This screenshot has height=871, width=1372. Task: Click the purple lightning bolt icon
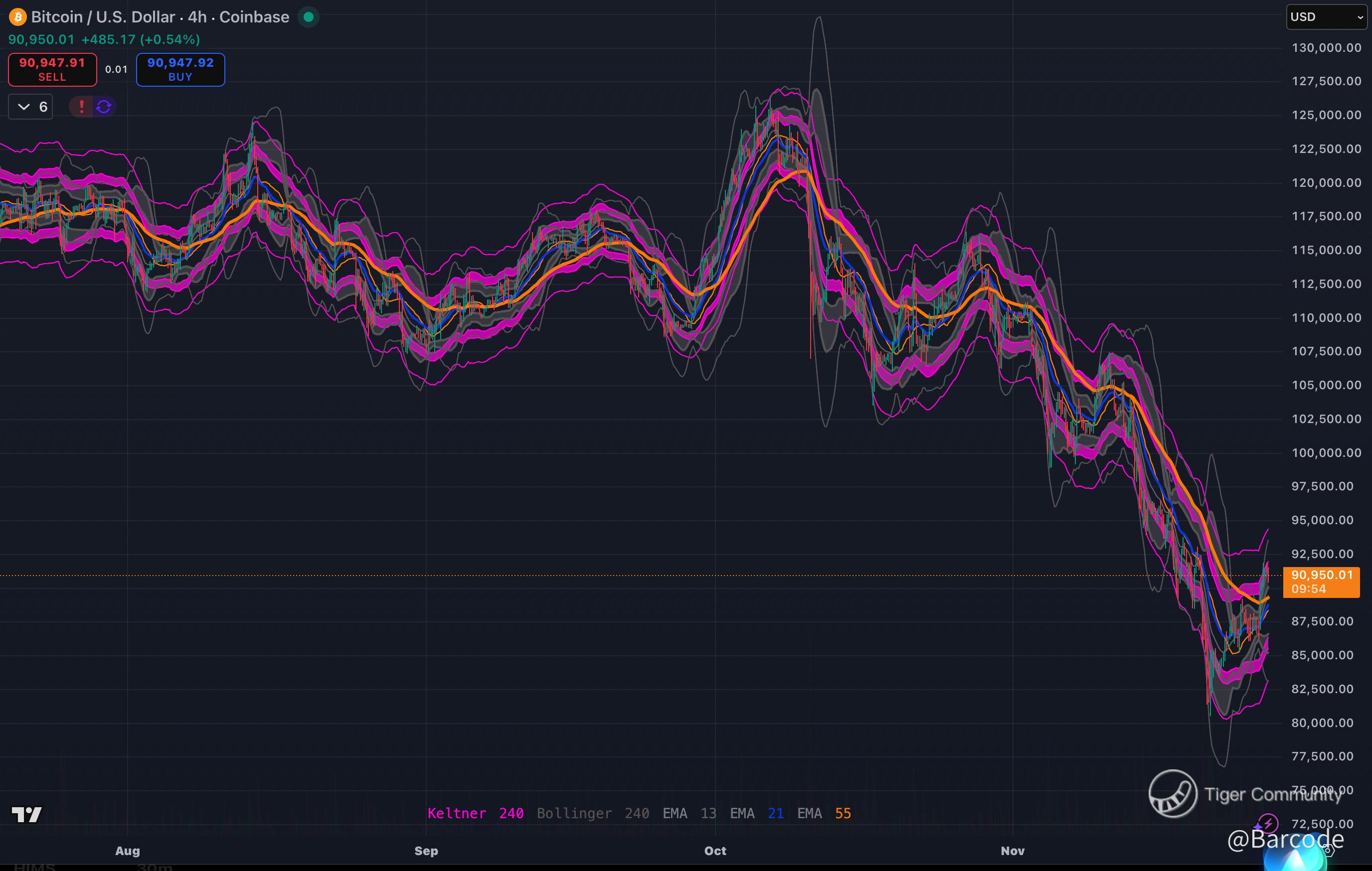click(x=1267, y=823)
